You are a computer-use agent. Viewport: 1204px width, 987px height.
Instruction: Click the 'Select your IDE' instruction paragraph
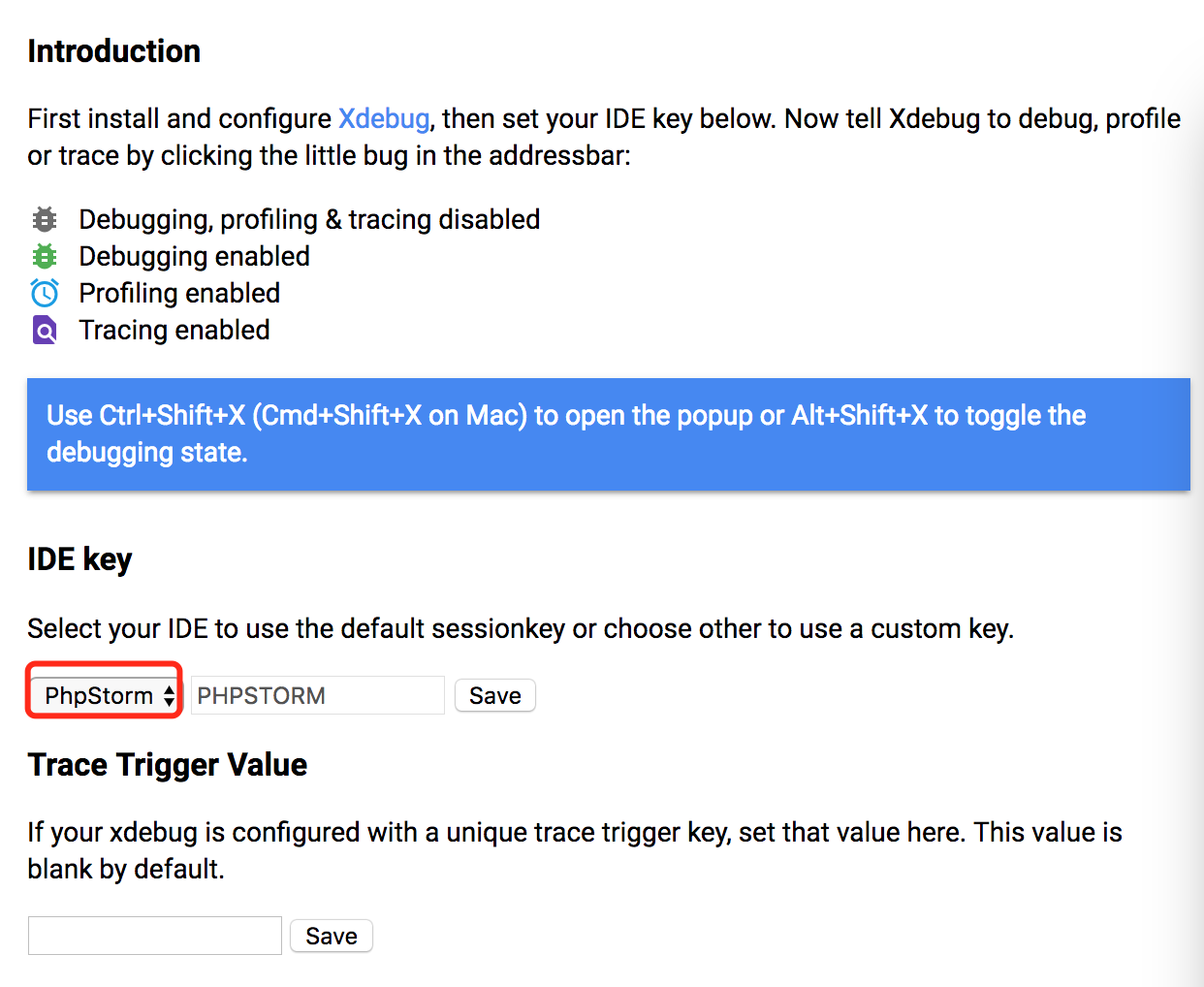tap(521, 629)
